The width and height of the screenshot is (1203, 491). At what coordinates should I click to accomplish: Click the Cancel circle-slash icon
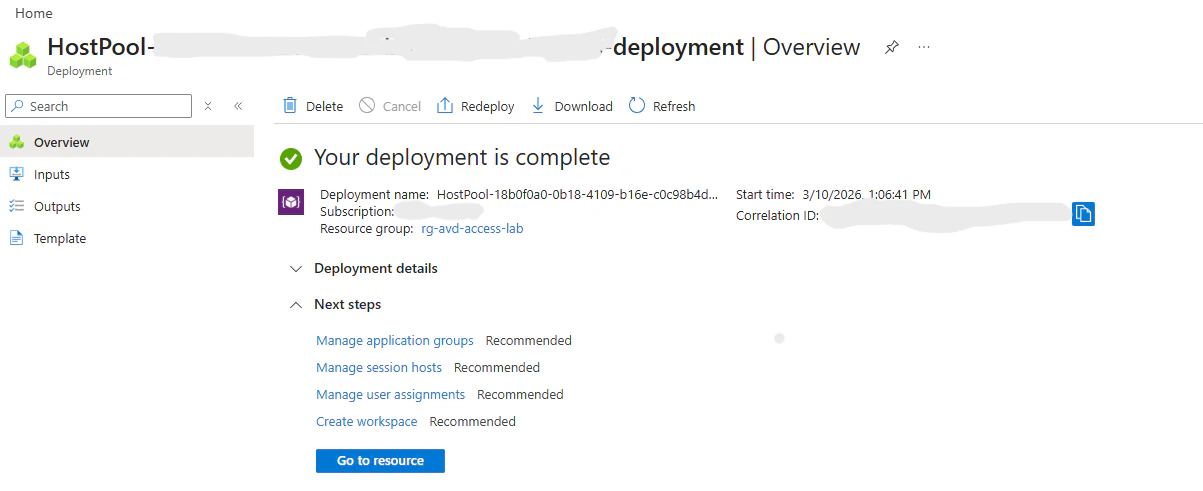click(367, 106)
